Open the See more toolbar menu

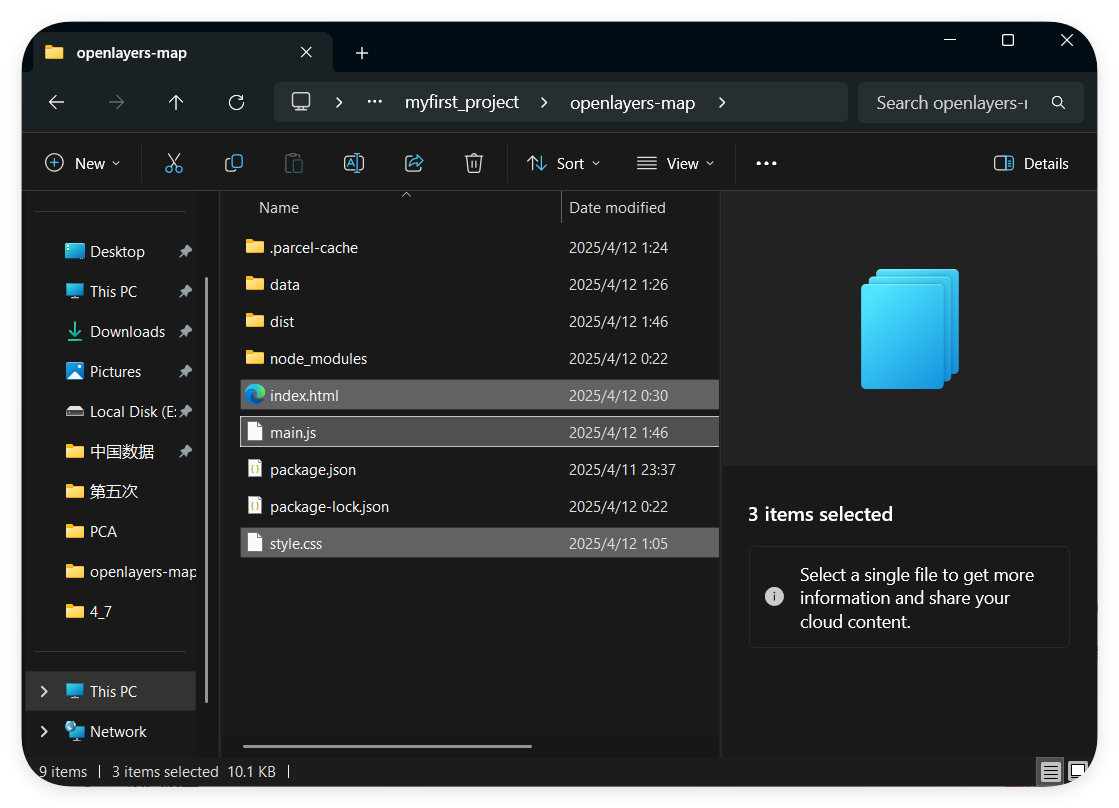[766, 163]
